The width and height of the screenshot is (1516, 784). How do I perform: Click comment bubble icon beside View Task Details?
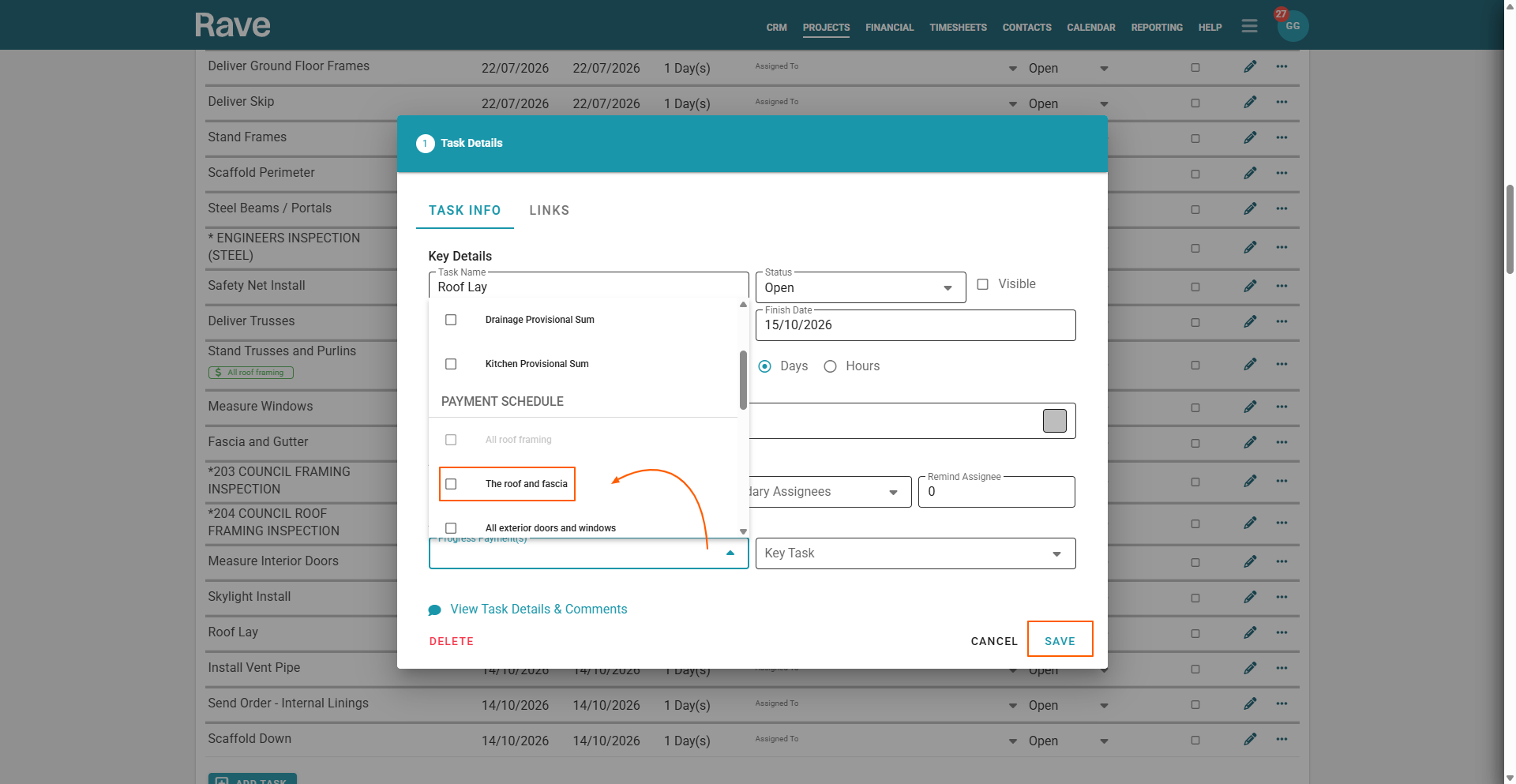click(434, 610)
